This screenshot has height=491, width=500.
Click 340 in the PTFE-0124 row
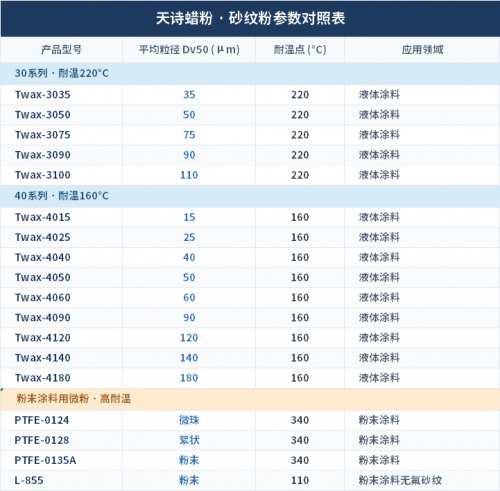click(300, 420)
